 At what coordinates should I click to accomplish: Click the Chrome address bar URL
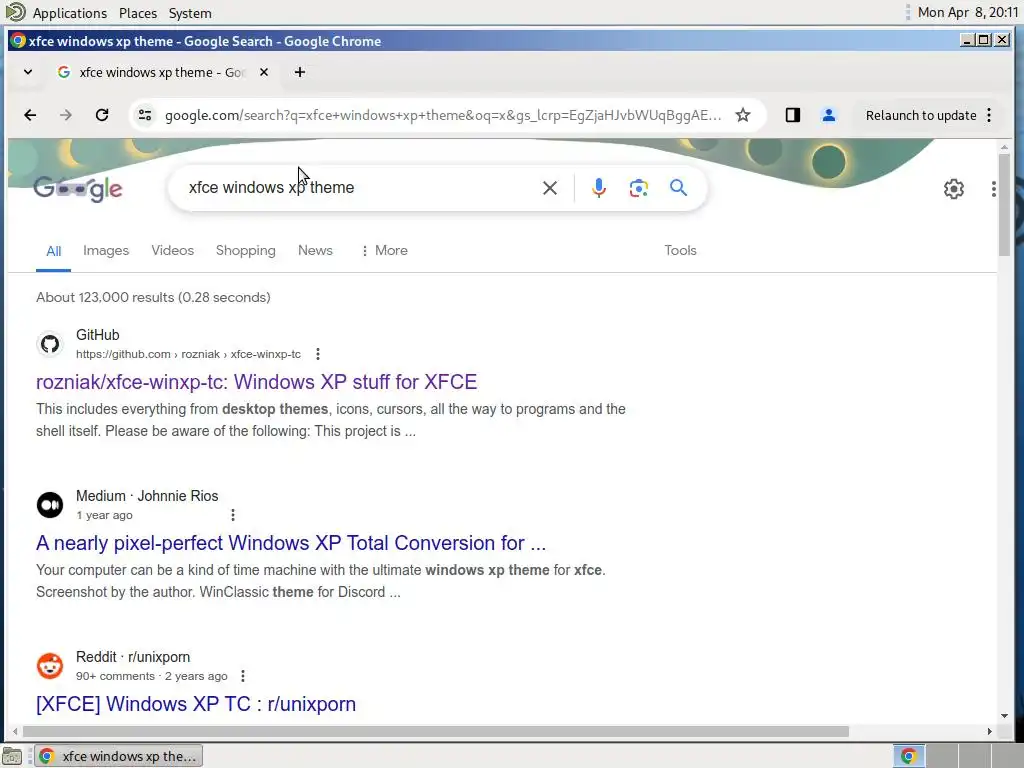click(x=443, y=116)
